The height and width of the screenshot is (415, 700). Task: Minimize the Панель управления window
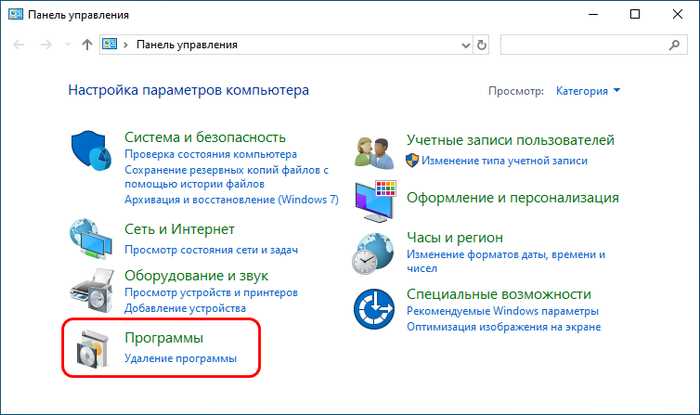click(x=593, y=14)
